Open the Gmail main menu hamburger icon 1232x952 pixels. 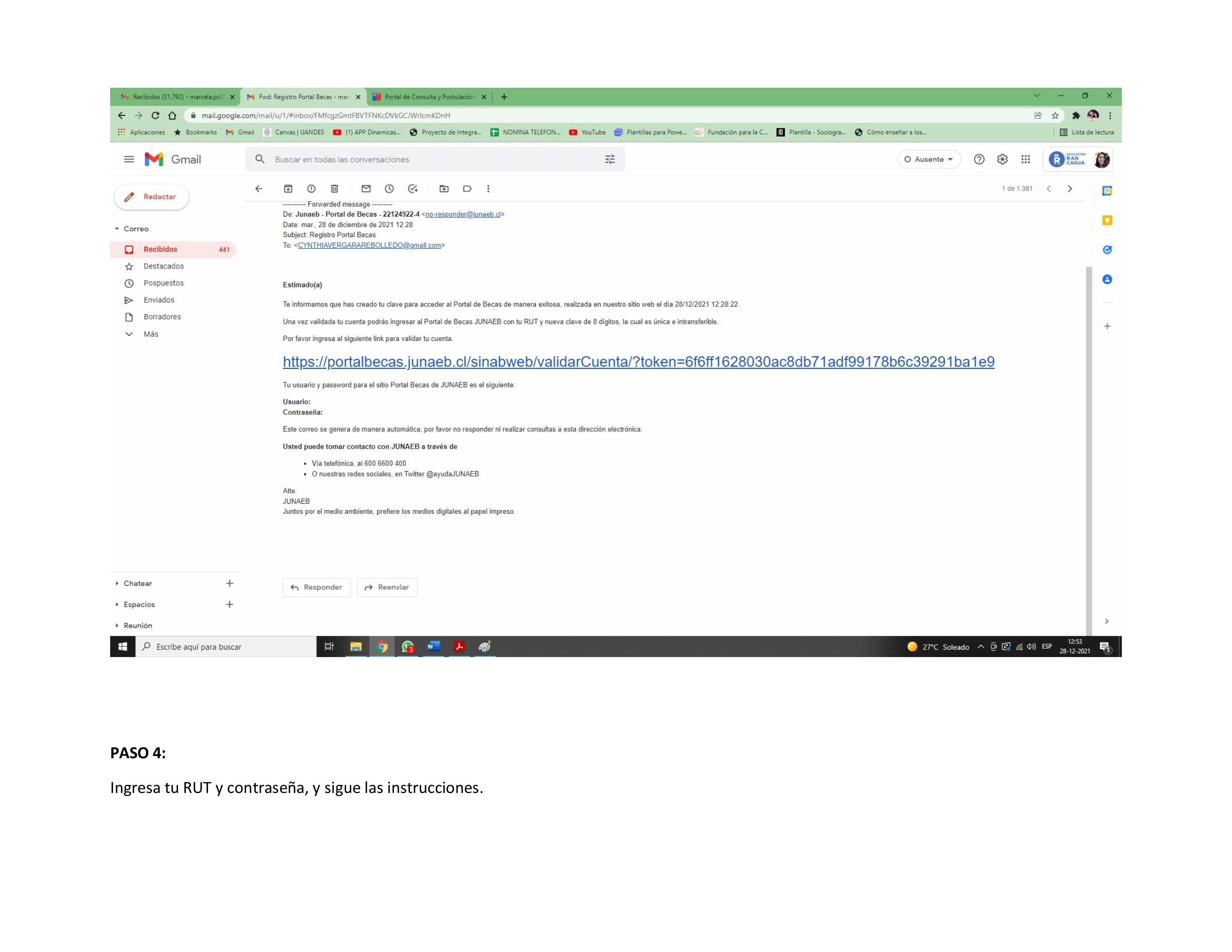129,159
